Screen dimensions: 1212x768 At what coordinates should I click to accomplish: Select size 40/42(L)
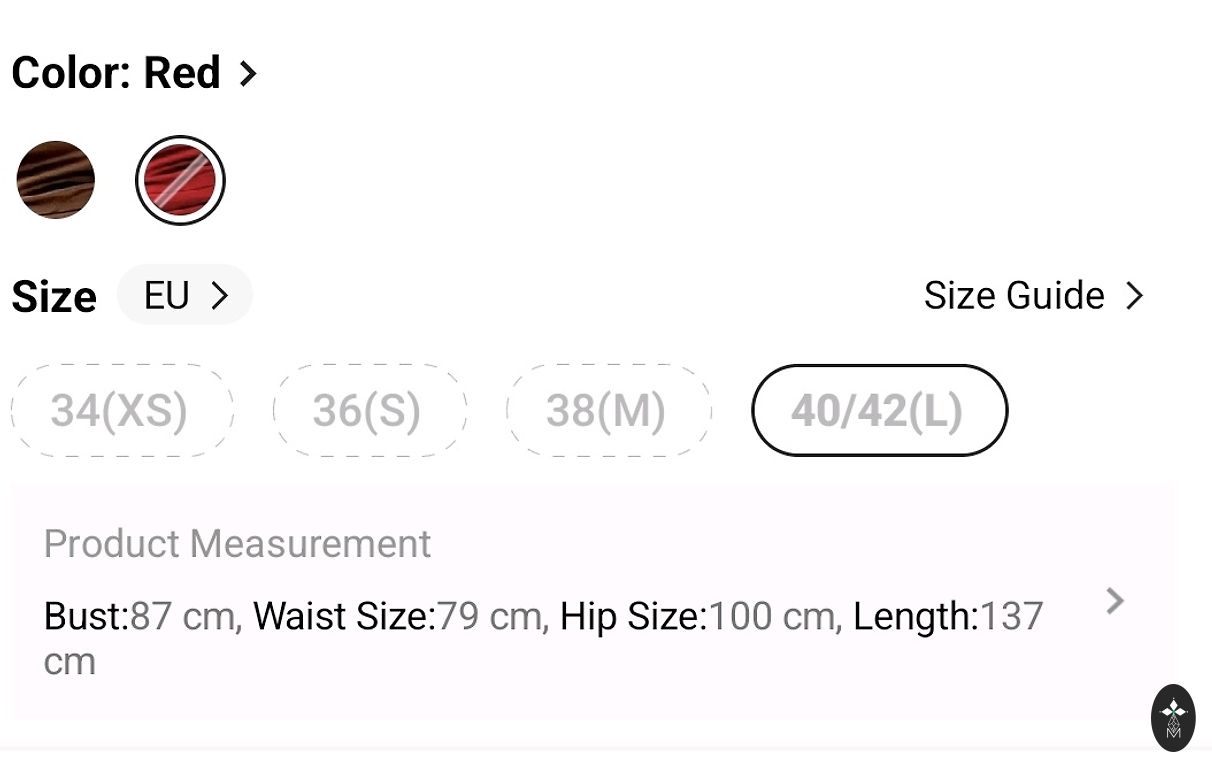click(x=879, y=410)
